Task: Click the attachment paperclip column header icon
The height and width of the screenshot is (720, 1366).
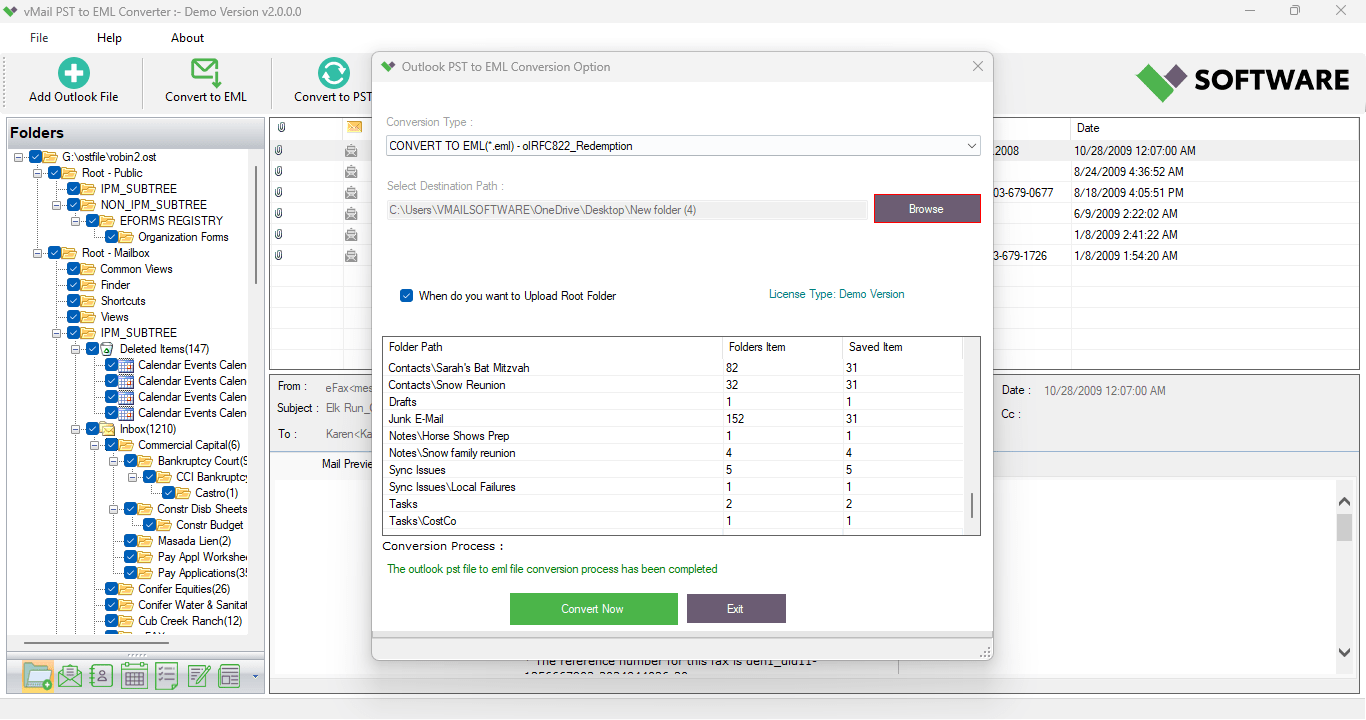Action: click(281, 128)
